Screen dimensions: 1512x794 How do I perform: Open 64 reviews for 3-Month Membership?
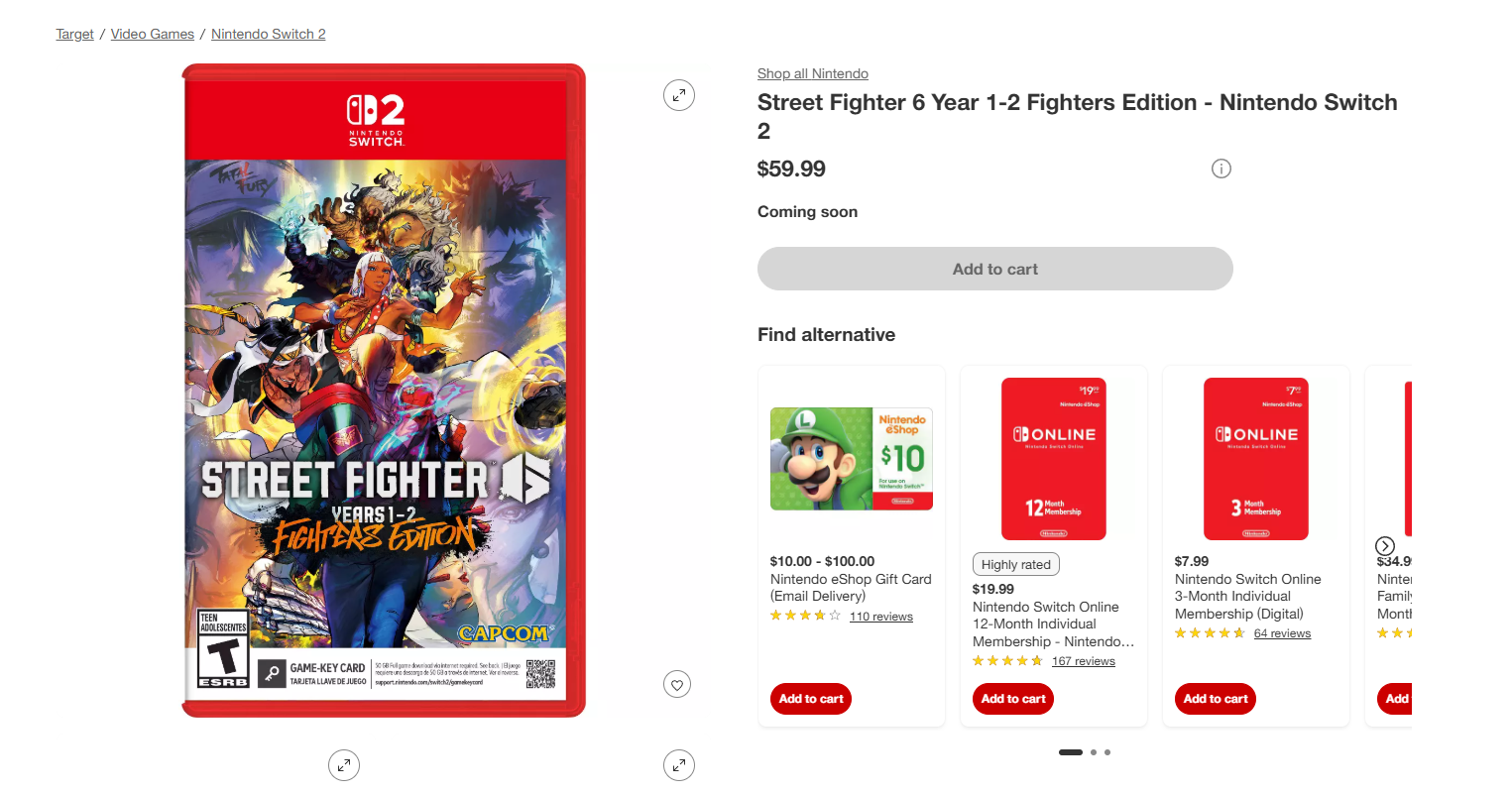pyautogui.click(x=1282, y=633)
